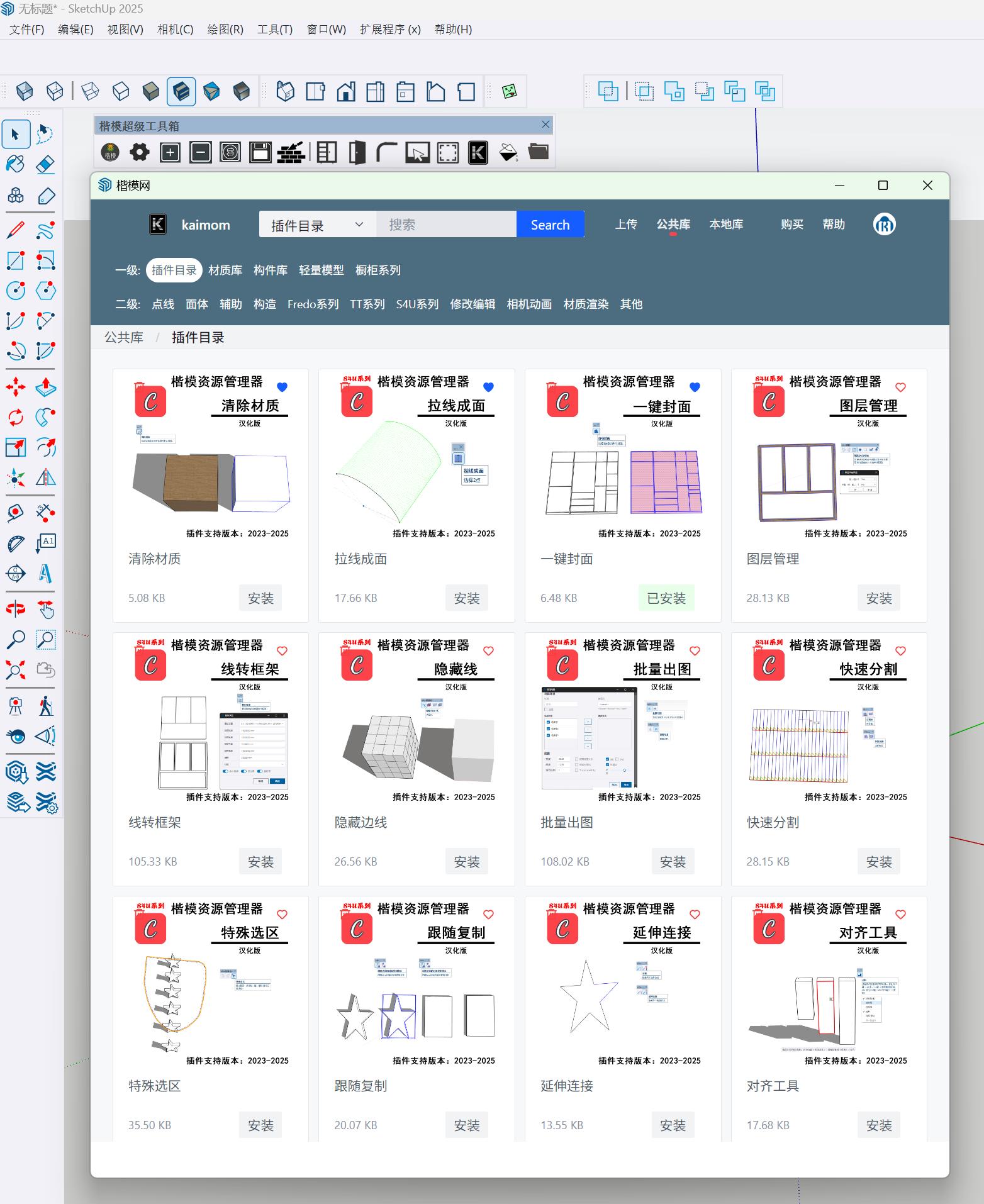Favorite the 线转框架 plugin heart
The width and height of the screenshot is (984, 1204).
[282, 650]
